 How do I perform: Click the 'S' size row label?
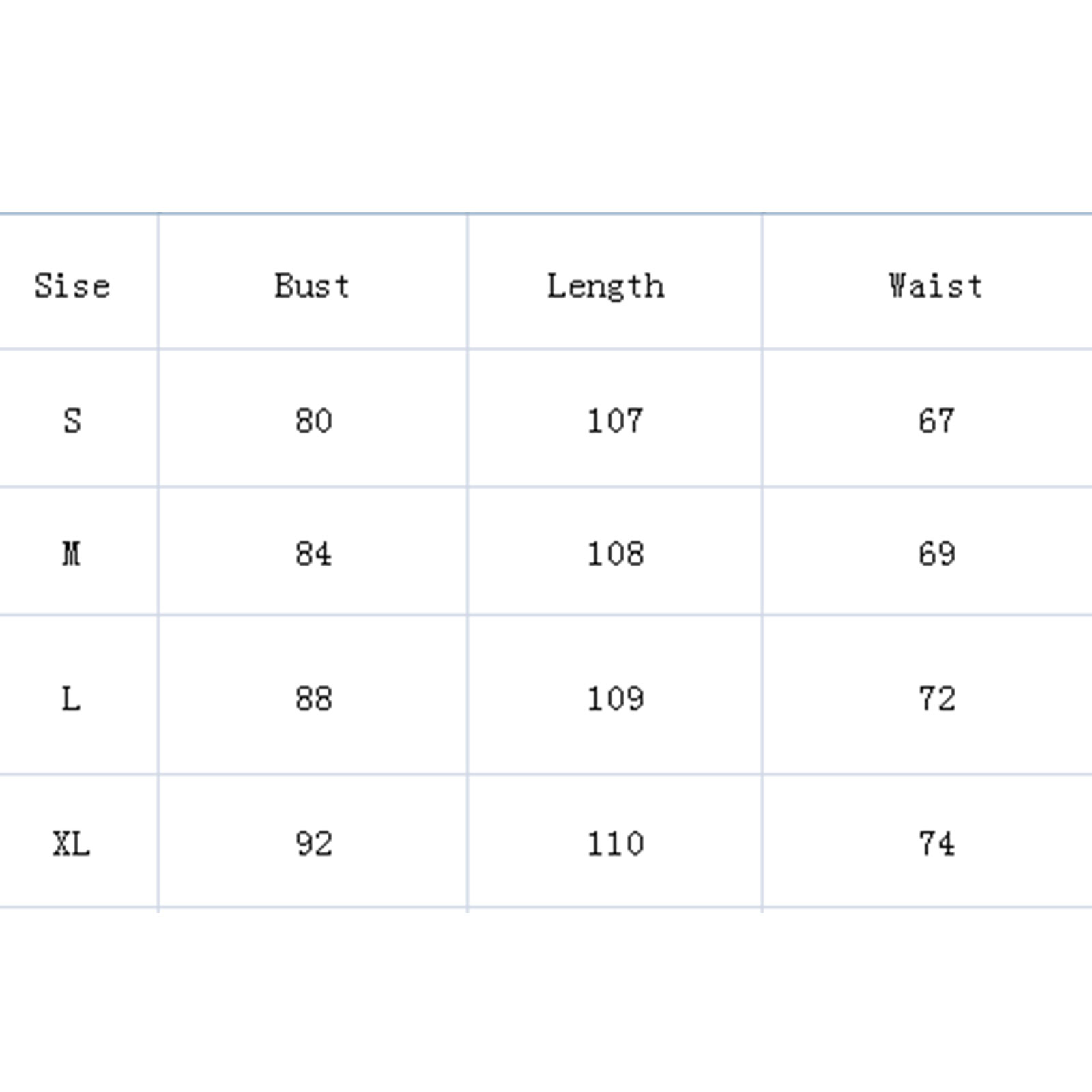[x=72, y=420]
